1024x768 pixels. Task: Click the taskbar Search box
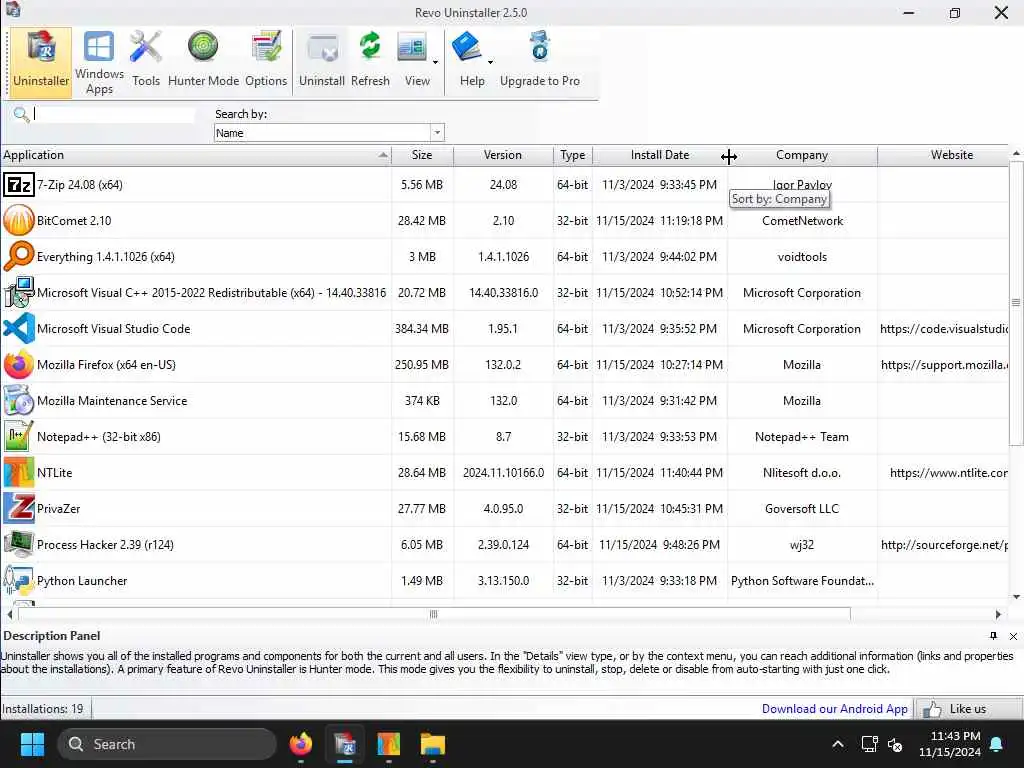167,744
